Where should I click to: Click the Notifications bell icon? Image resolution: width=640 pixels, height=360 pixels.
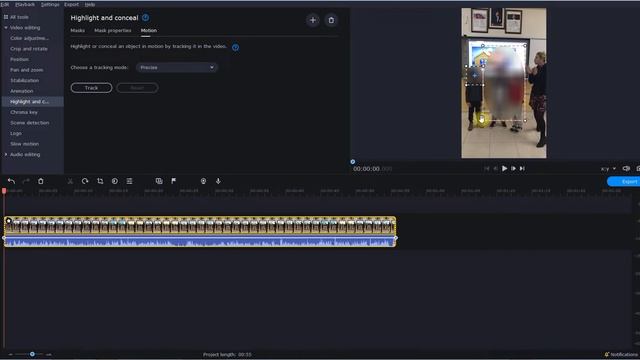coord(607,354)
